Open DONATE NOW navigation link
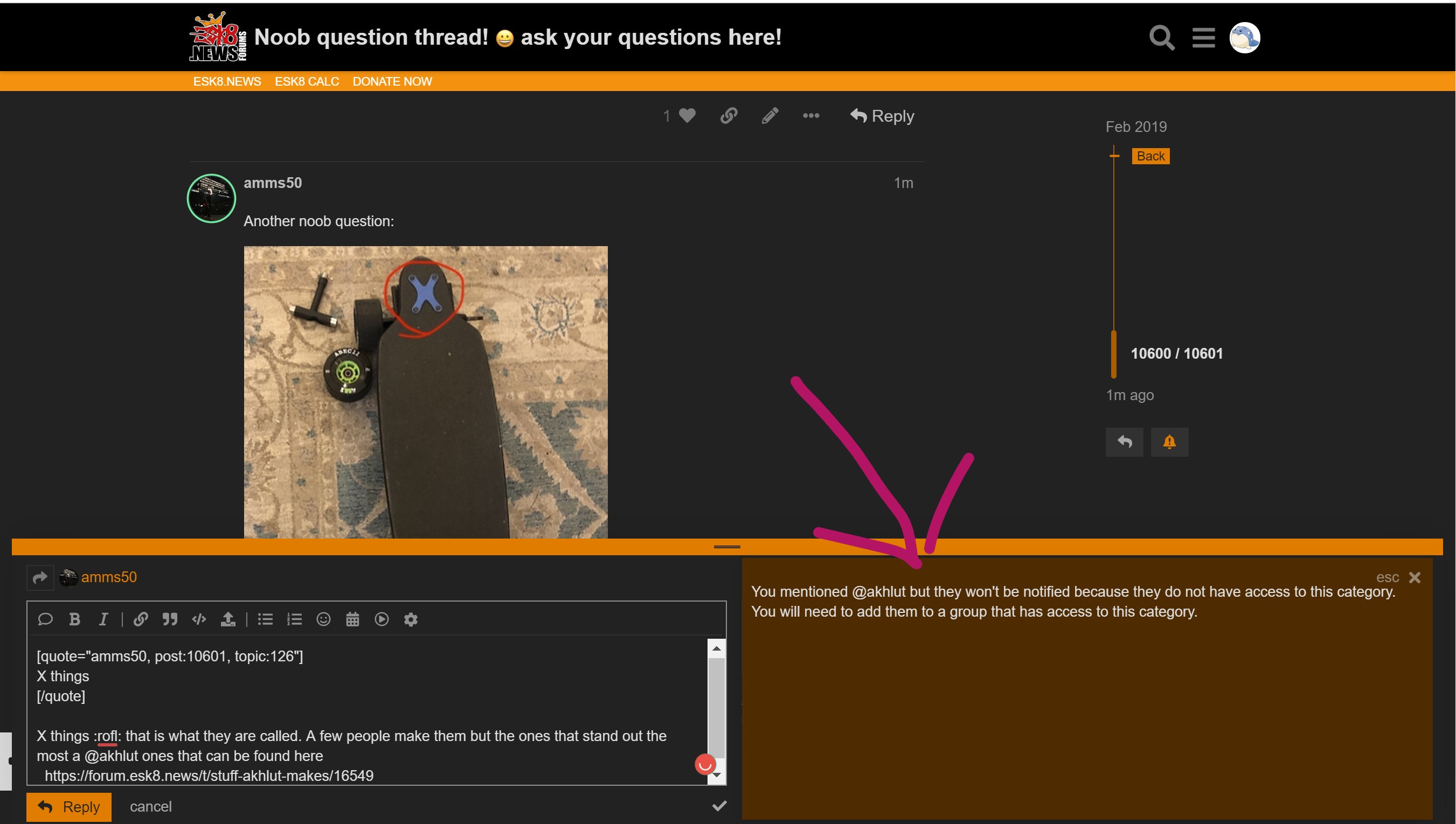Screen dimensions: 1456x824 [392, 81]
